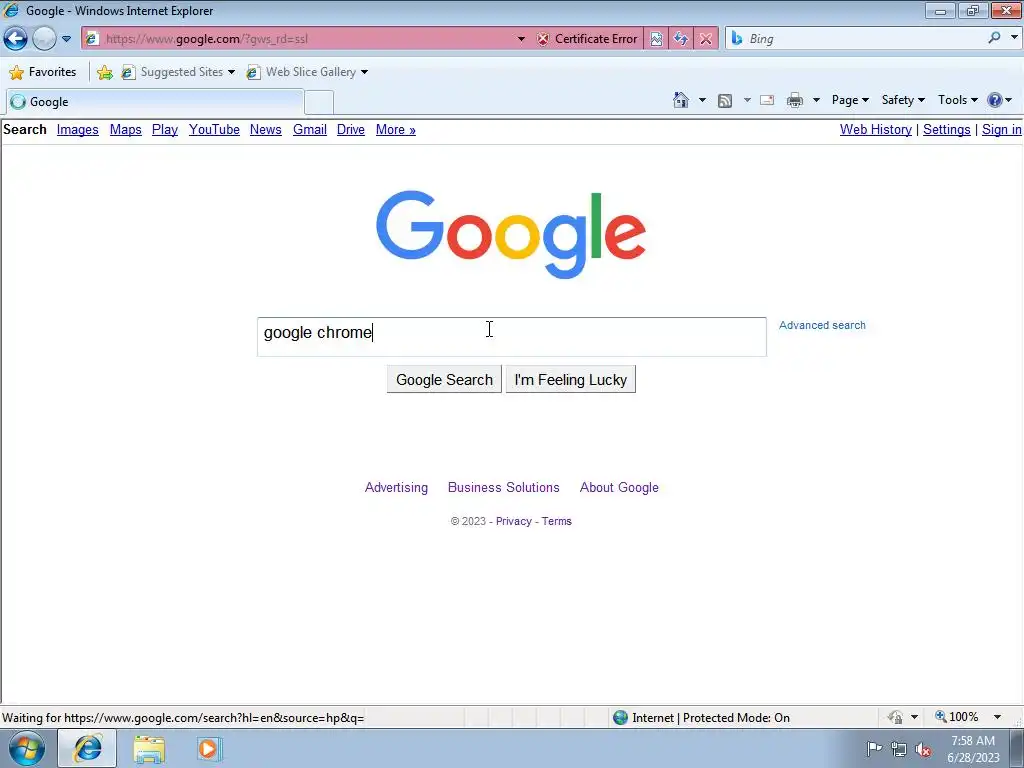1024x768 pixels.
Task: Click the Print icon
Action: point(795,101)
